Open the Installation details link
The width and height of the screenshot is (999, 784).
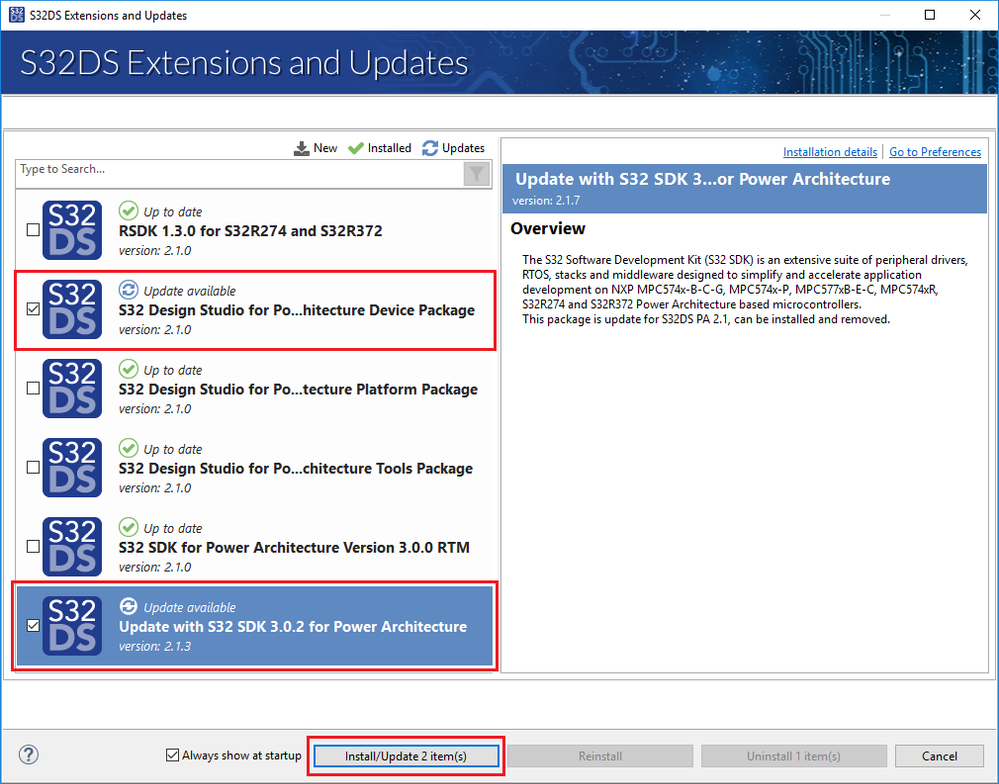click(x=830, y=152)
